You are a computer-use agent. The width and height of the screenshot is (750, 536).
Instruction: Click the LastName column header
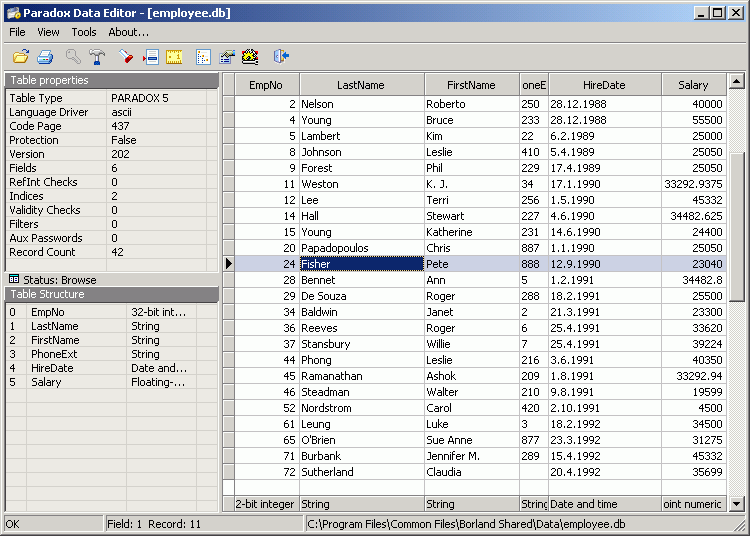(361, 85)
